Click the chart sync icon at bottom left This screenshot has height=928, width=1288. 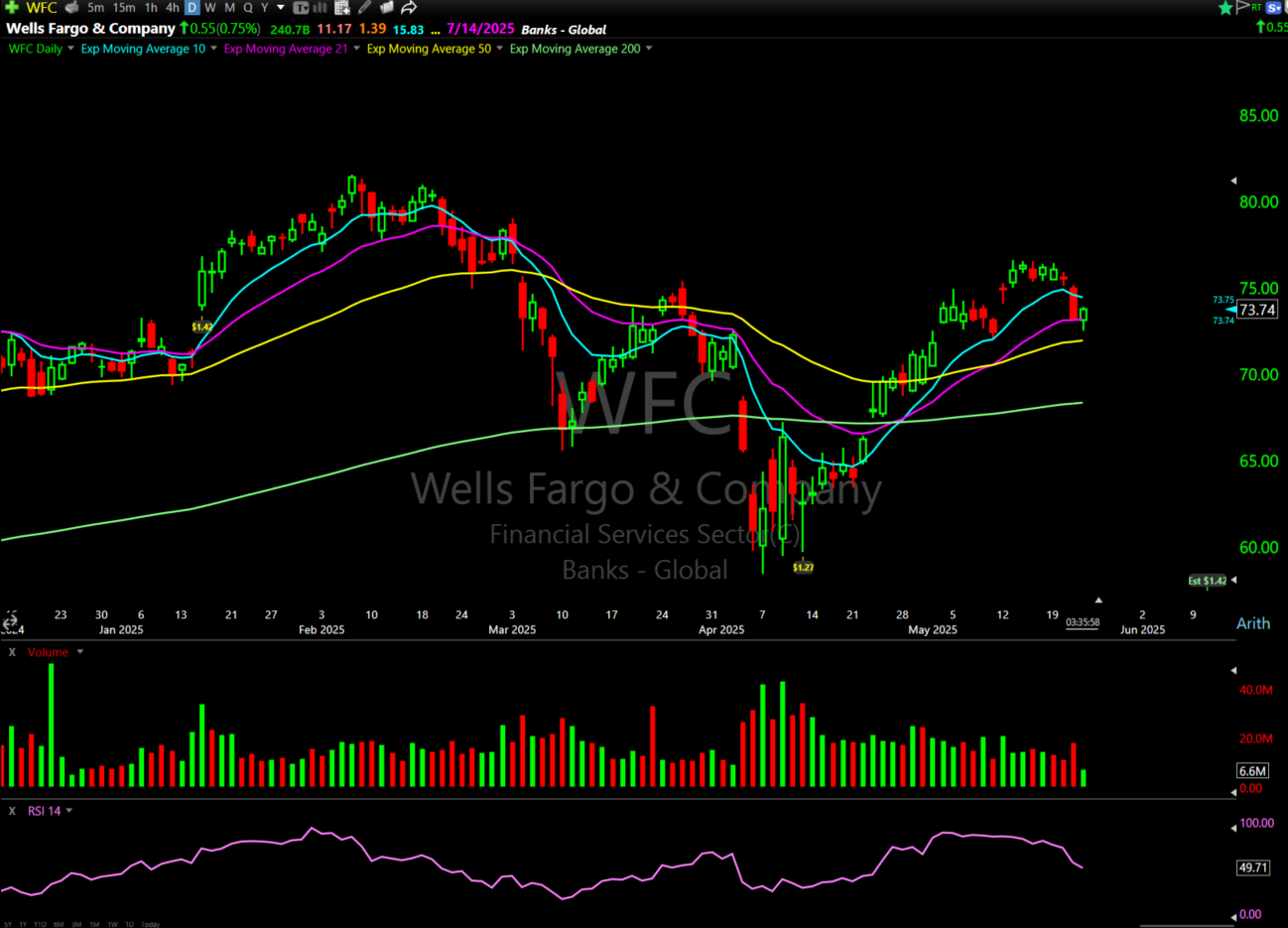click(x=10, y=621)
